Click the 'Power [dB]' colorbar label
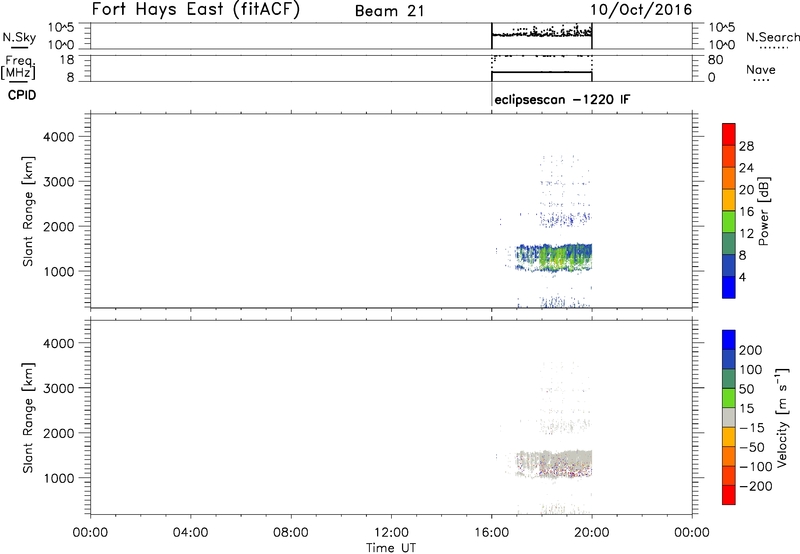This screenshot has height=554, width=800. coord(764,211)
